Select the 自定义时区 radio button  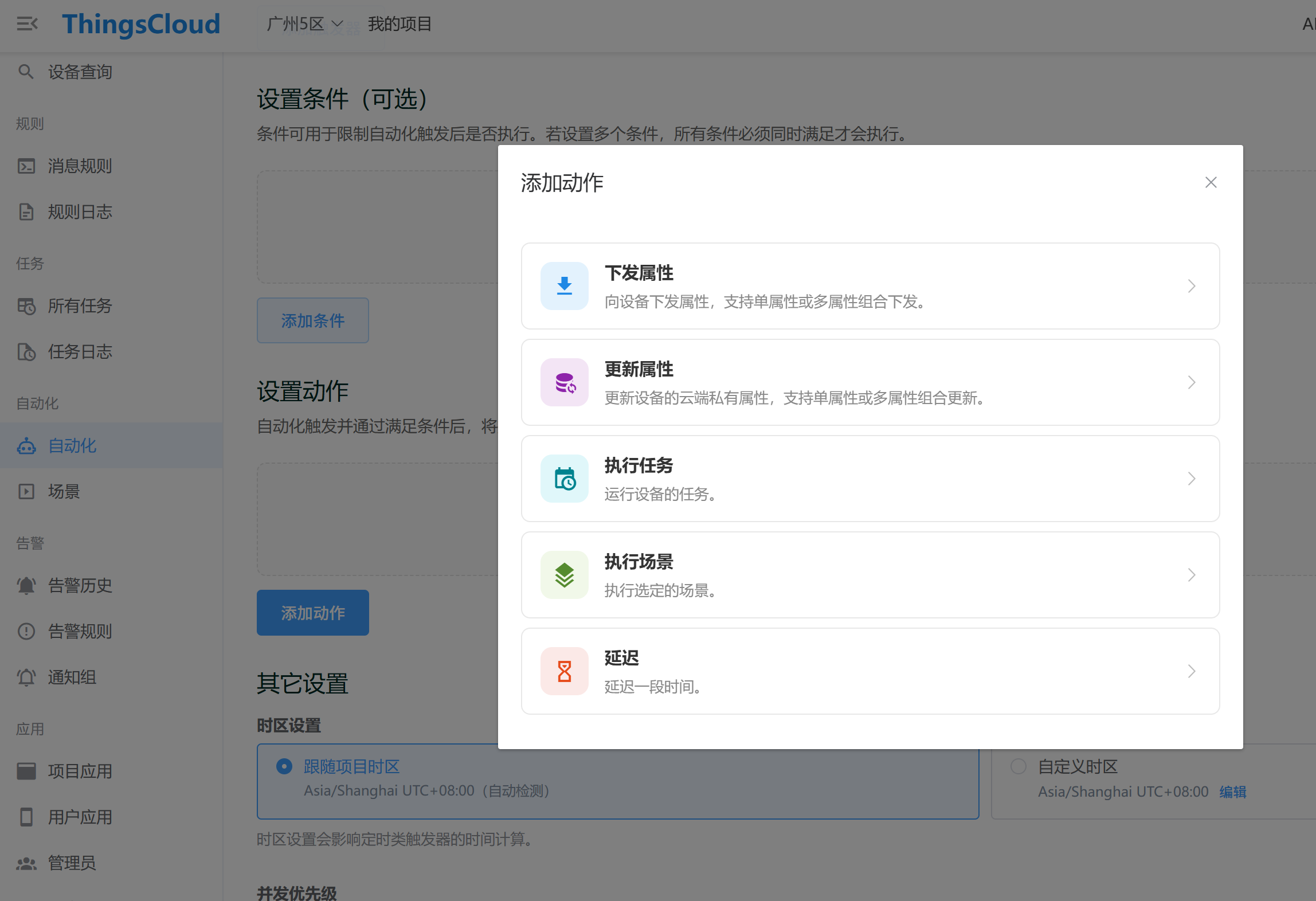tap(1018, 766)
